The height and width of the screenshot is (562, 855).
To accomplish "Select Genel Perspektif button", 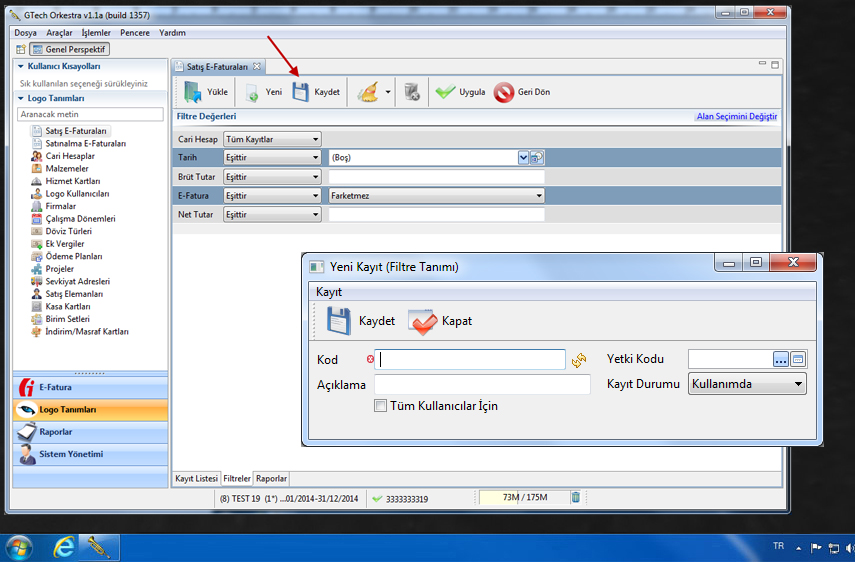I will [x=69, y=49].
